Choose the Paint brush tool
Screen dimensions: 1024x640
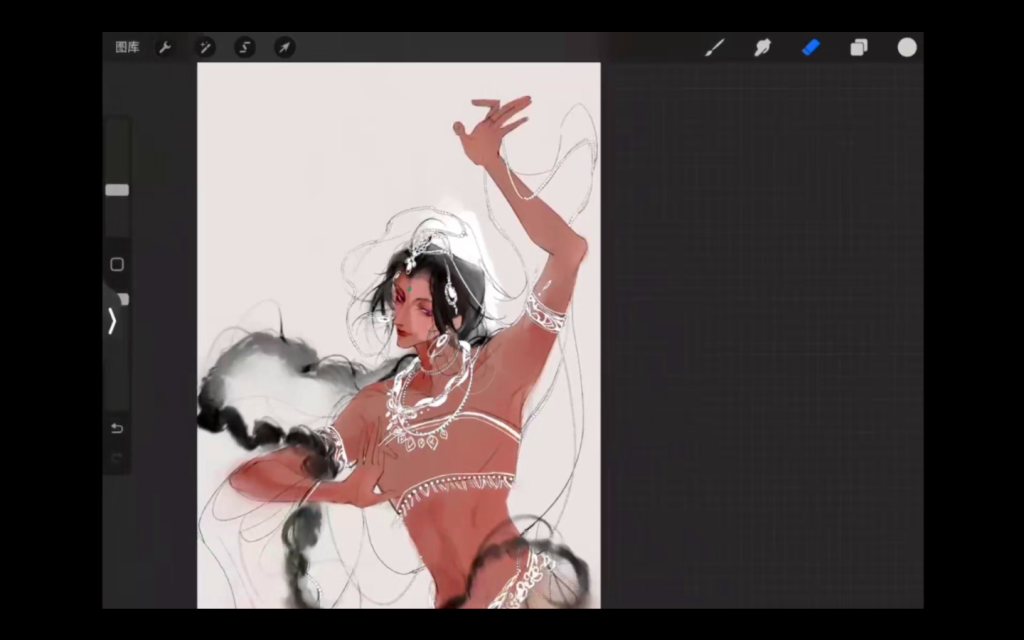point(715,47)
